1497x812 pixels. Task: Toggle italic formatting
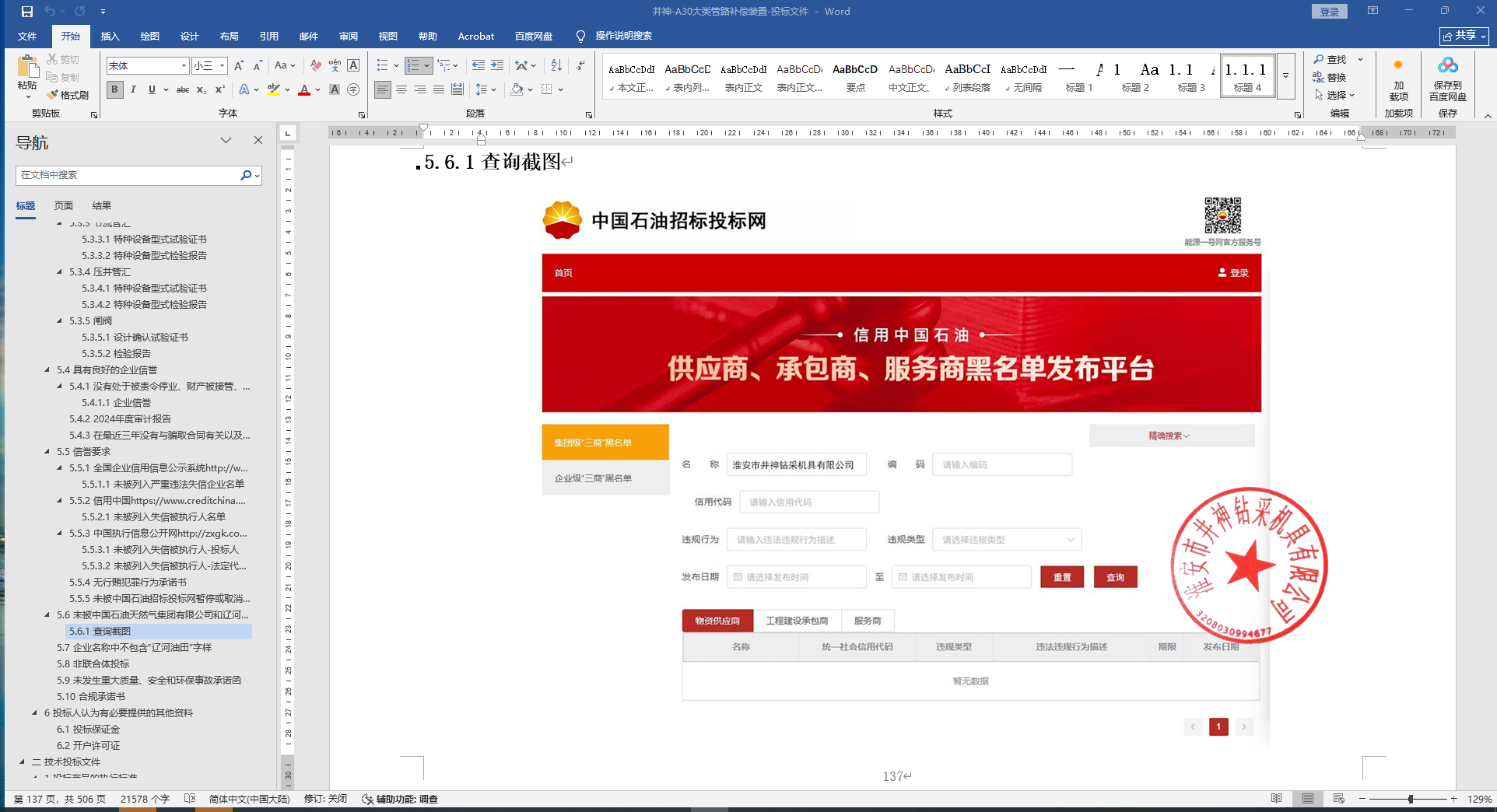pos(133,89)
